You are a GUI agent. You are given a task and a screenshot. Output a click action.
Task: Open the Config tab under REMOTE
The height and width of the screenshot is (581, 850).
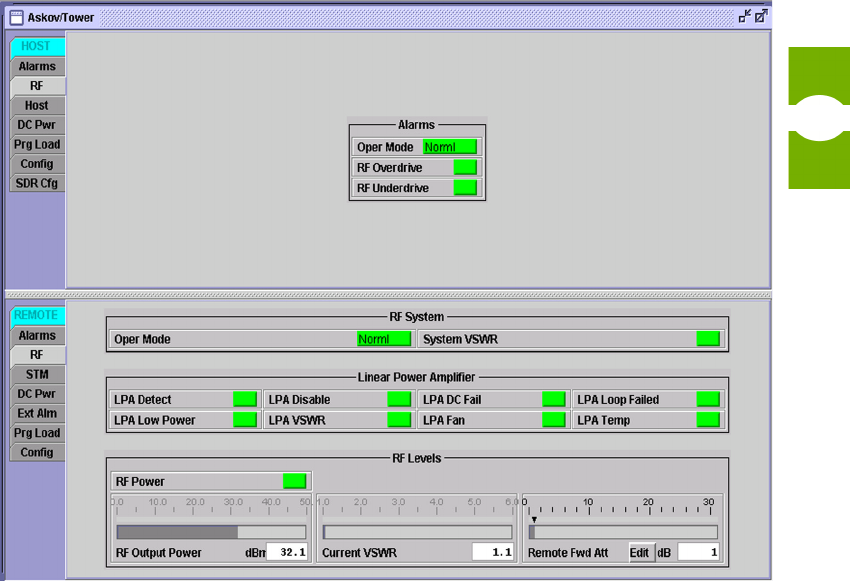pyautogui.click(x=37, y=453)
